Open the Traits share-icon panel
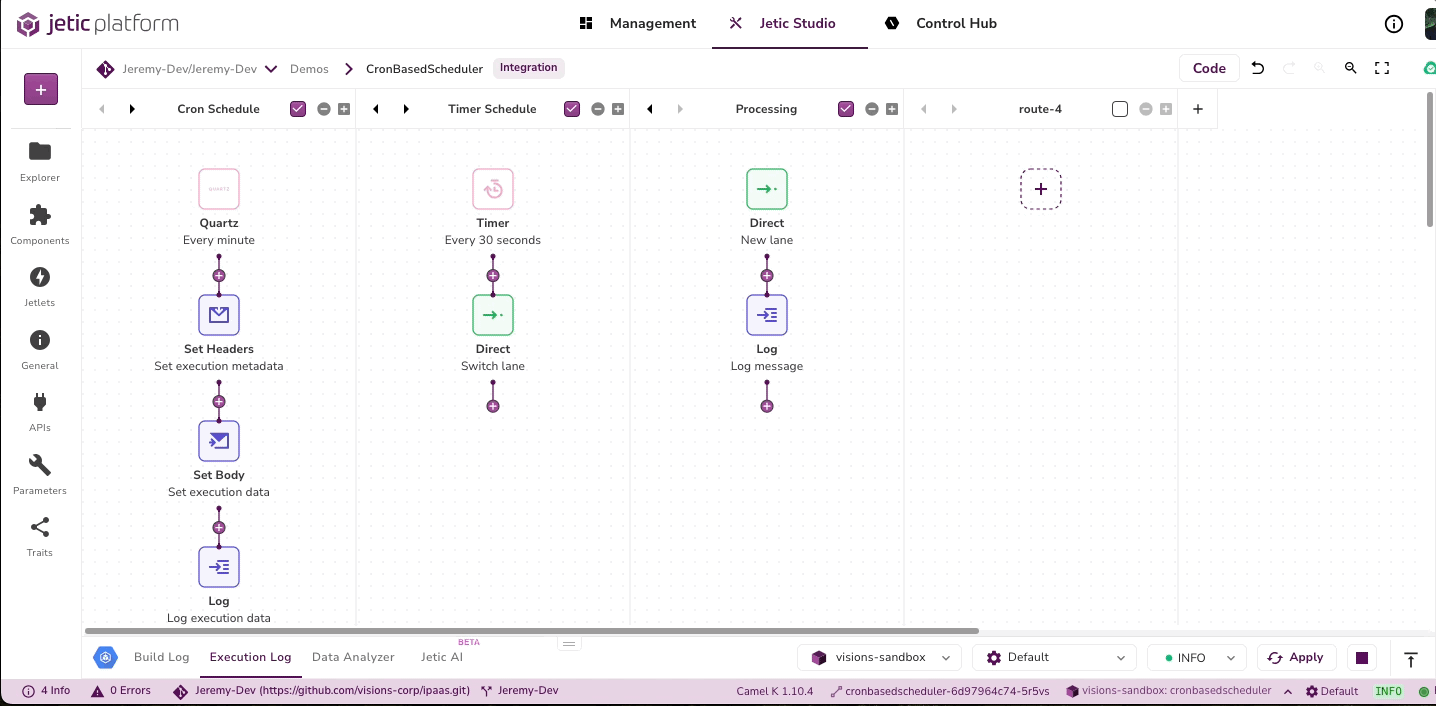This screenshot has height=706, width=1436. pos(40,537)
